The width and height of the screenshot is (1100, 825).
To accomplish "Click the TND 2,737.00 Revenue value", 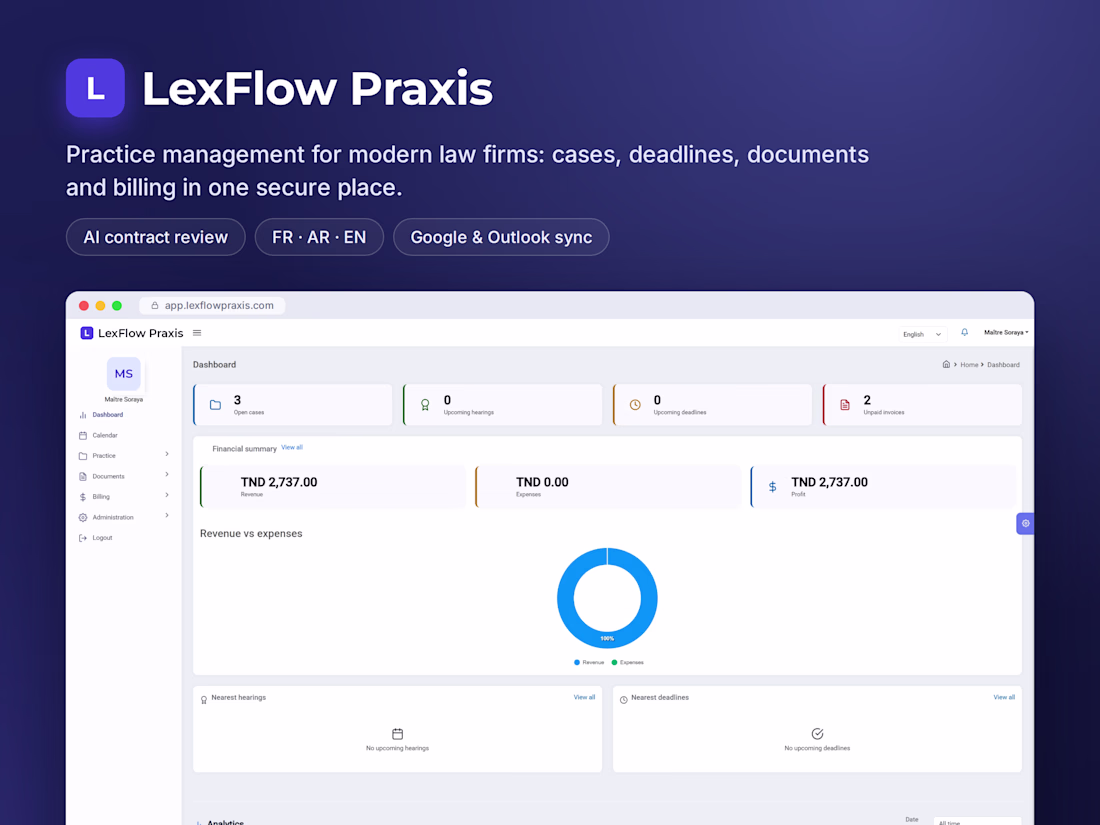I will (x=279, y=483).
